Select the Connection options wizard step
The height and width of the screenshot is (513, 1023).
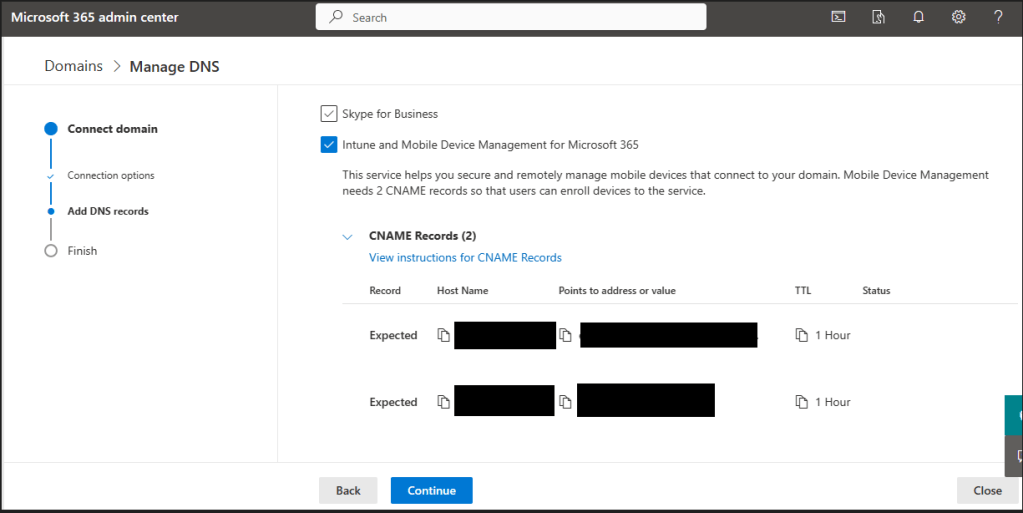110,176
